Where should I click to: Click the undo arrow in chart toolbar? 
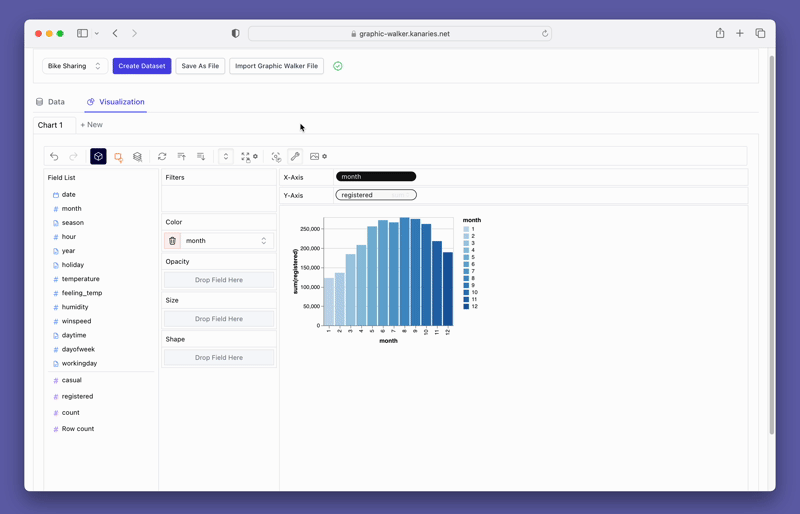pos(54,157)
